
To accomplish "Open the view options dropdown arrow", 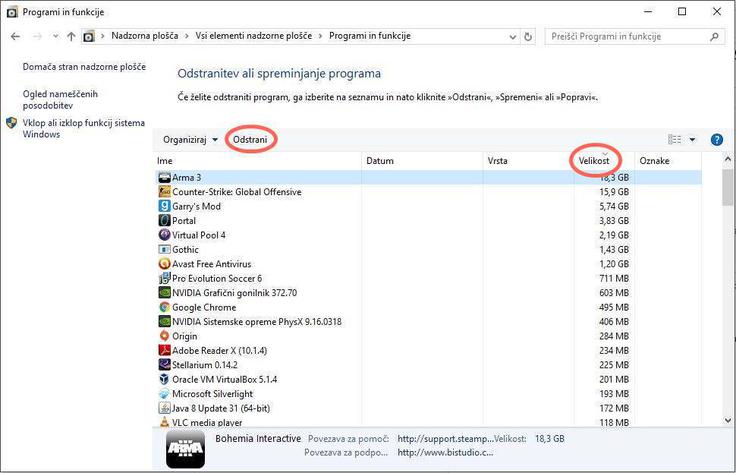I will (x=692, y=139).
